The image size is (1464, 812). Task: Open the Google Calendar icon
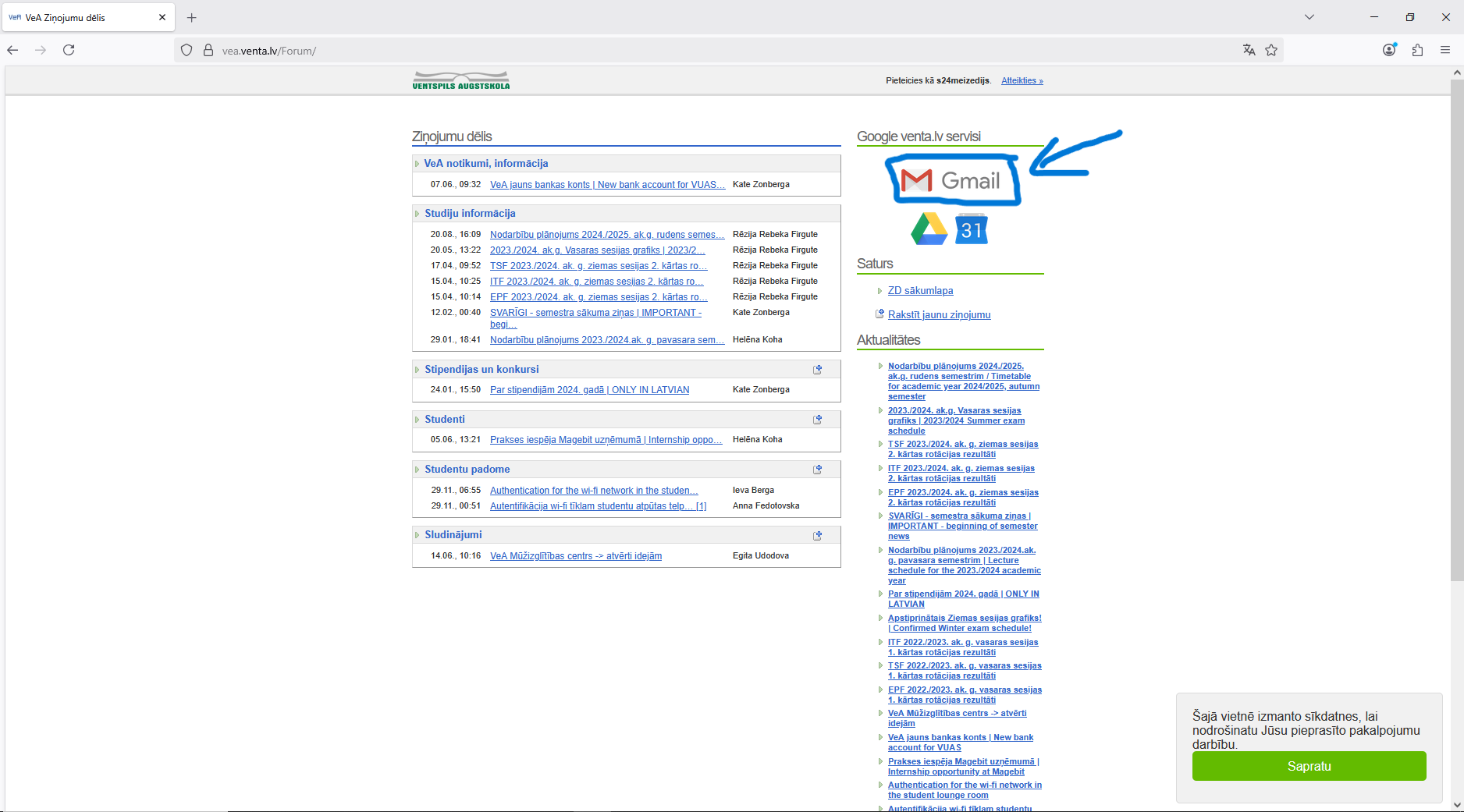click(x=972, y=229)
